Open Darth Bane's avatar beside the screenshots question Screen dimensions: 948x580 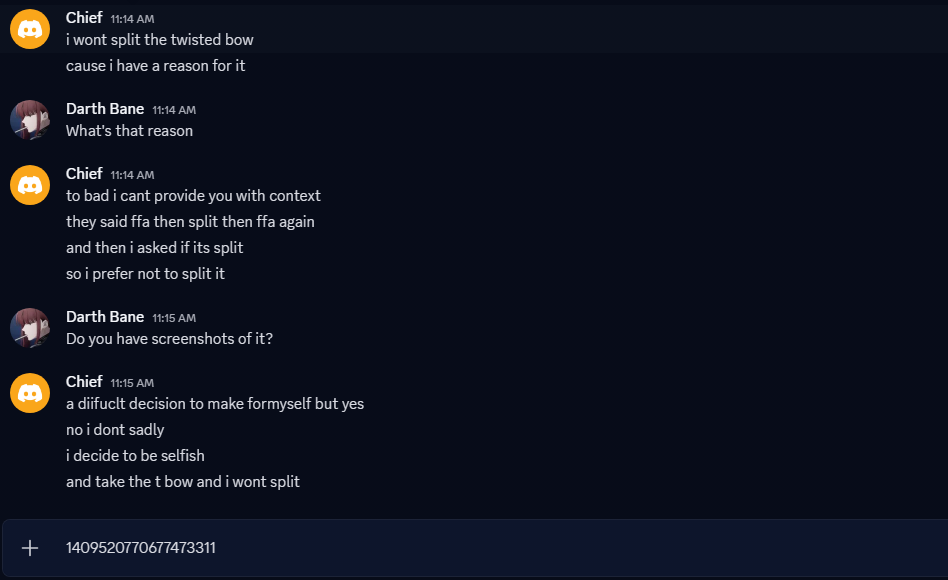tap(30, 328)
